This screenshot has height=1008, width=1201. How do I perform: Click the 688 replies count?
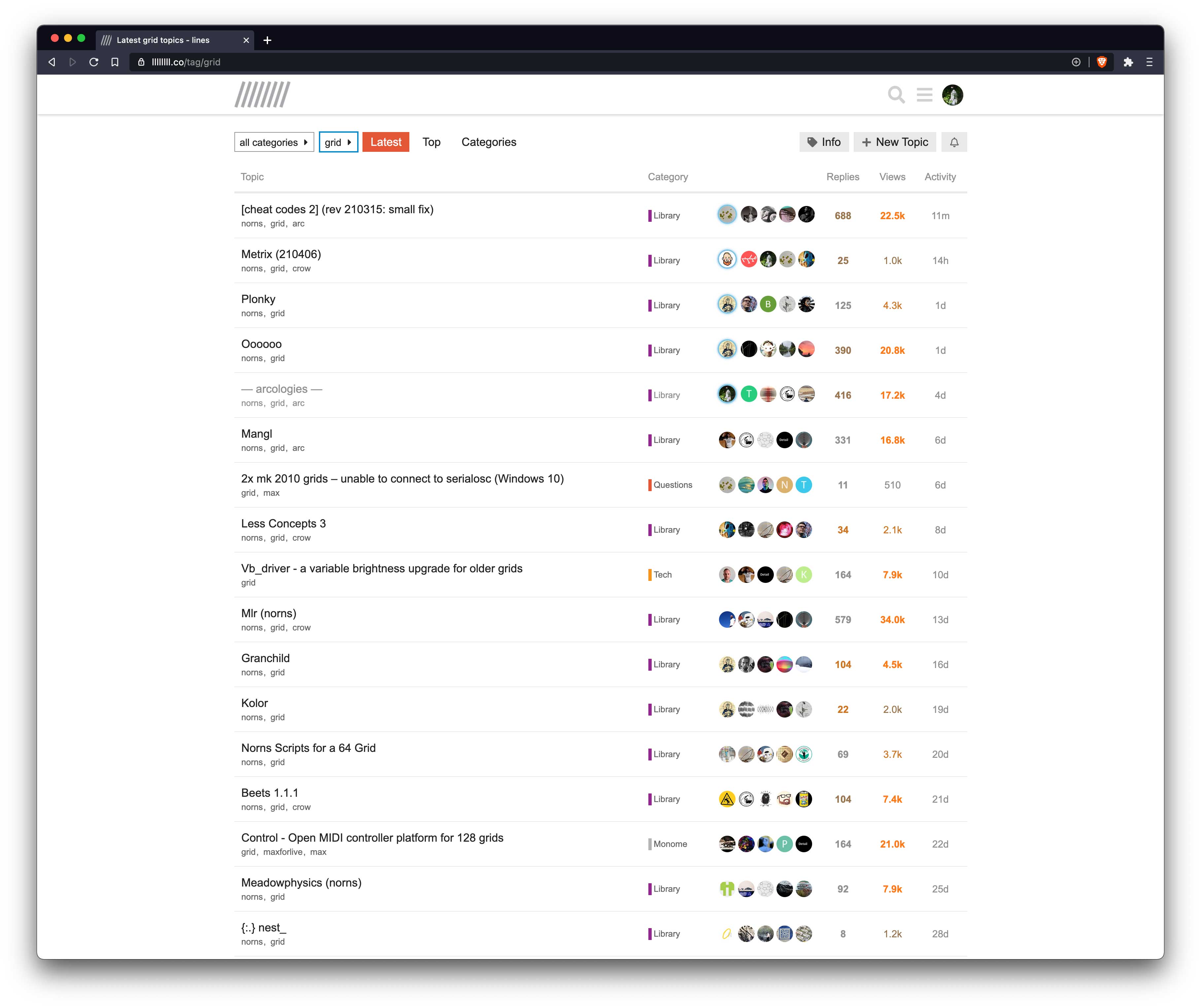tap(842, 216)
